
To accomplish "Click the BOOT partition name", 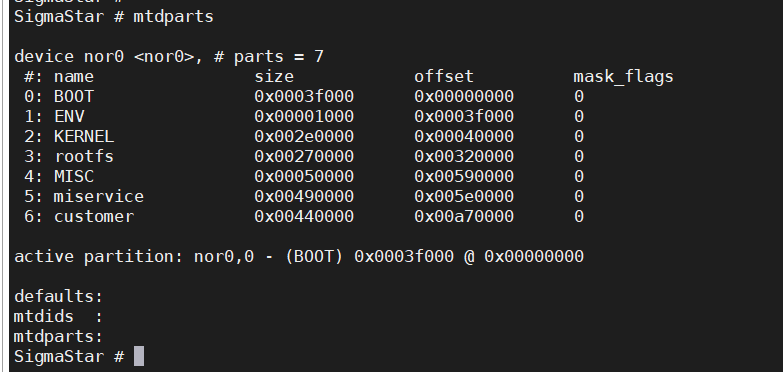I will pyautogui.click(x=74, y=96).
